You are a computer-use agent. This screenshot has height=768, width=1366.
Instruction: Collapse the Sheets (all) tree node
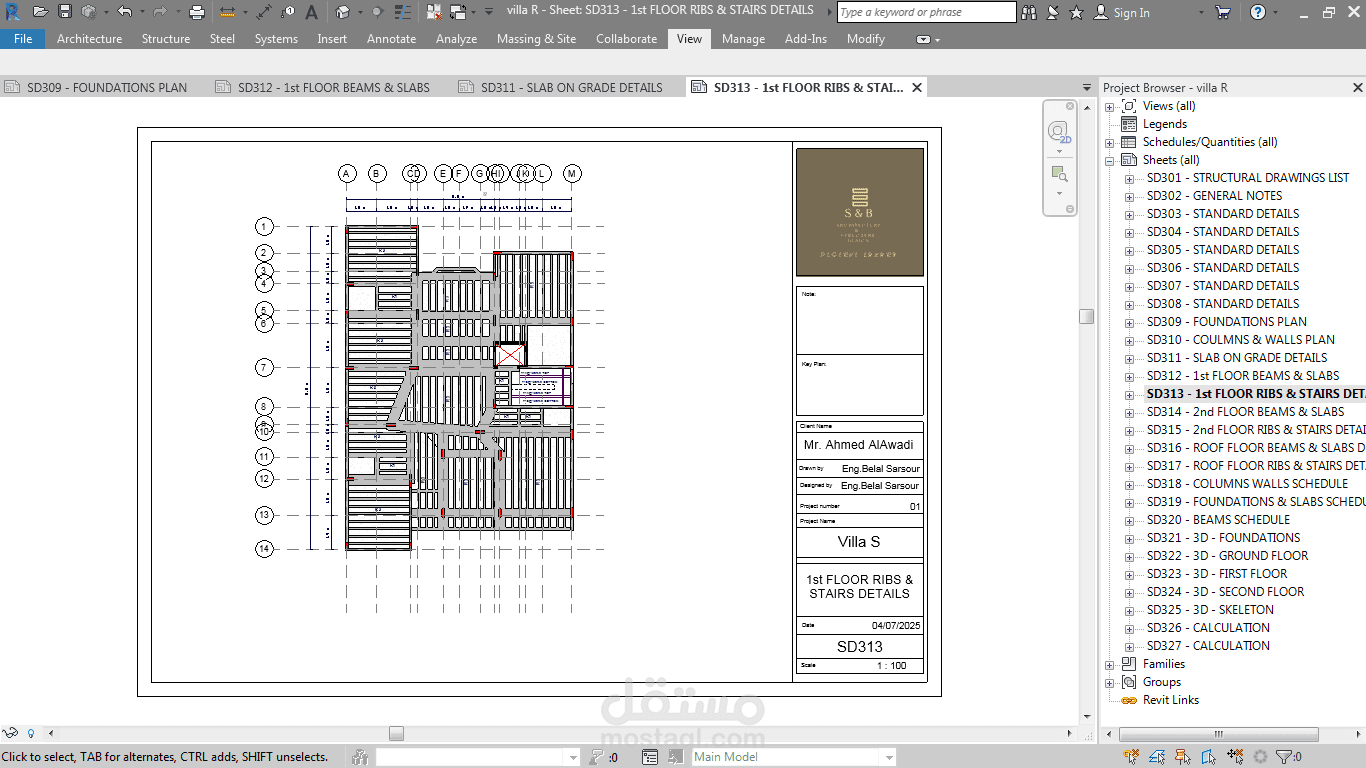[1109, 160]
